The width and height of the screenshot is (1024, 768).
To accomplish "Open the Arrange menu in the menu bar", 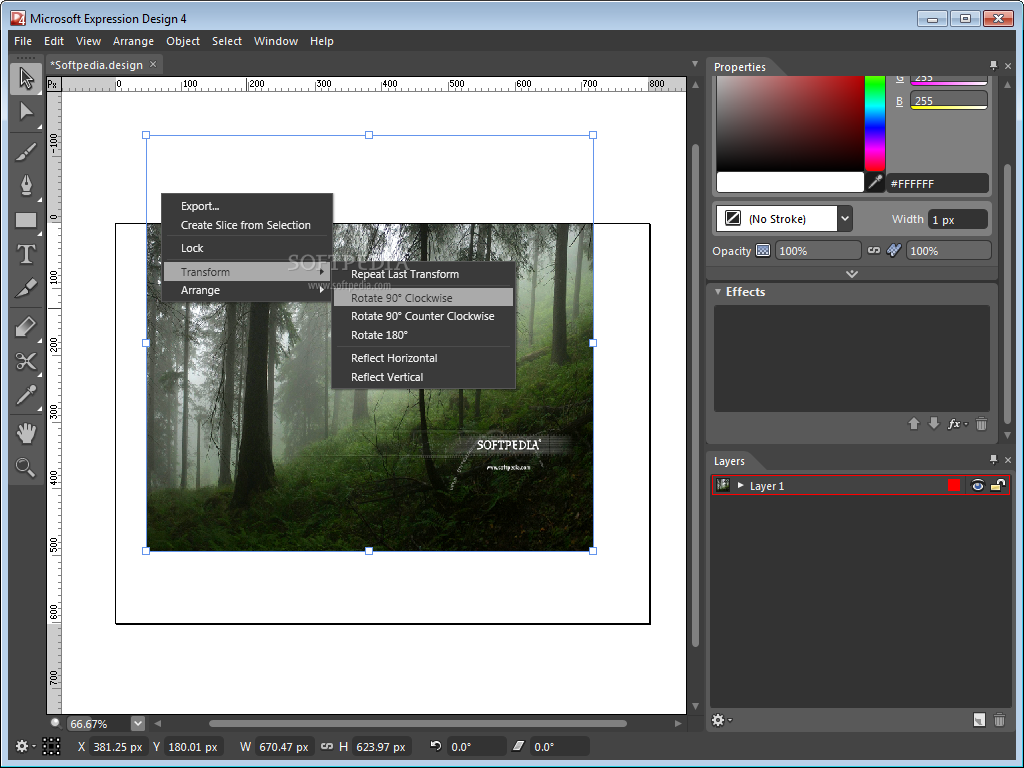I will 133,40.
